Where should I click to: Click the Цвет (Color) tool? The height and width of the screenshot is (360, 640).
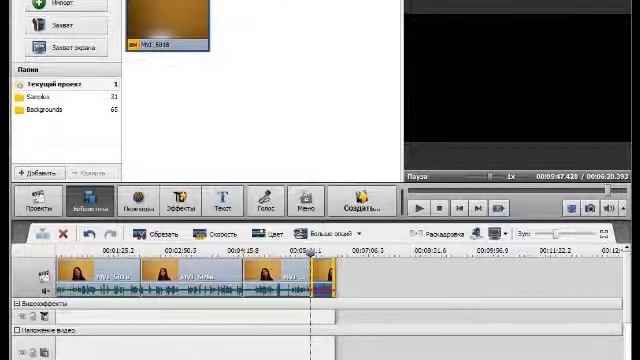click(267, 234)
